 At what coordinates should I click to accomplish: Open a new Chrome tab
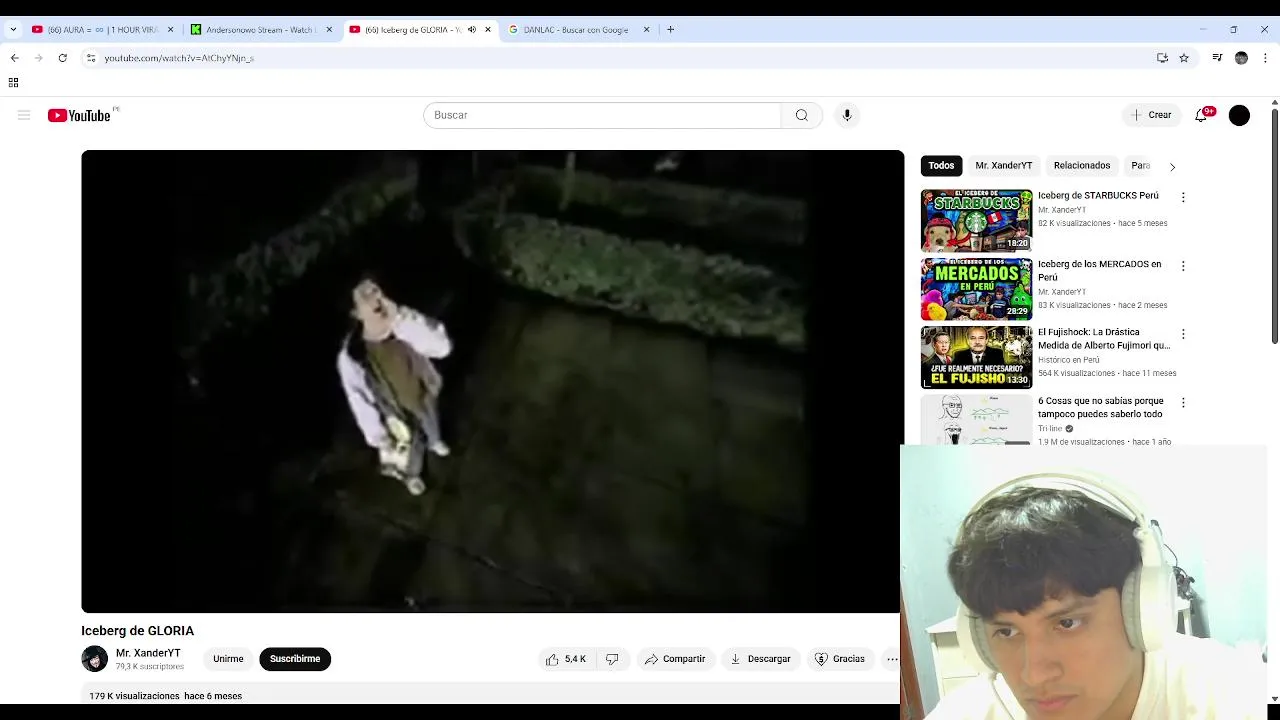(671, 30)
